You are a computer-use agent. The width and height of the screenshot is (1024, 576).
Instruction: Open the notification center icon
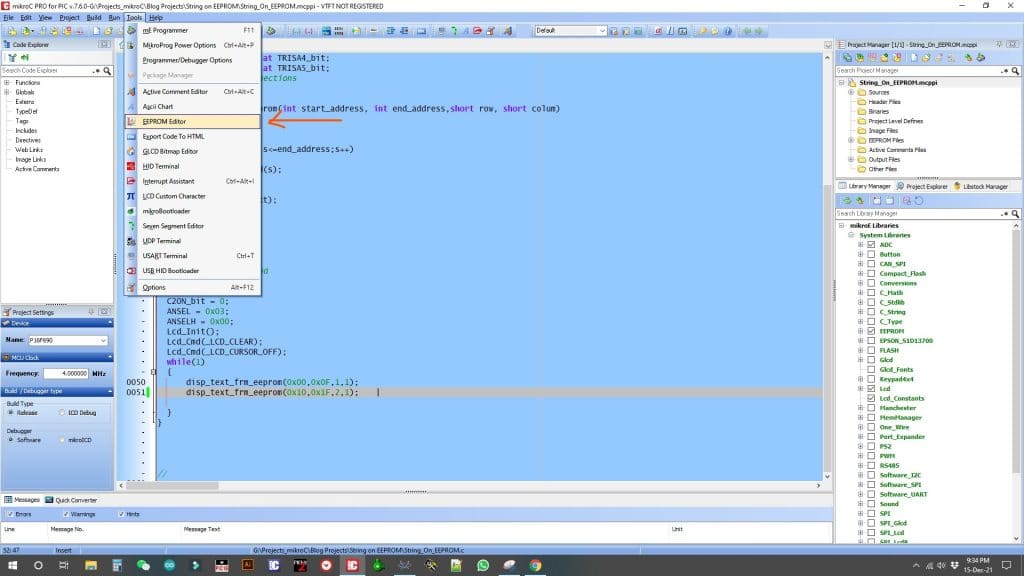coord(1006,566)
